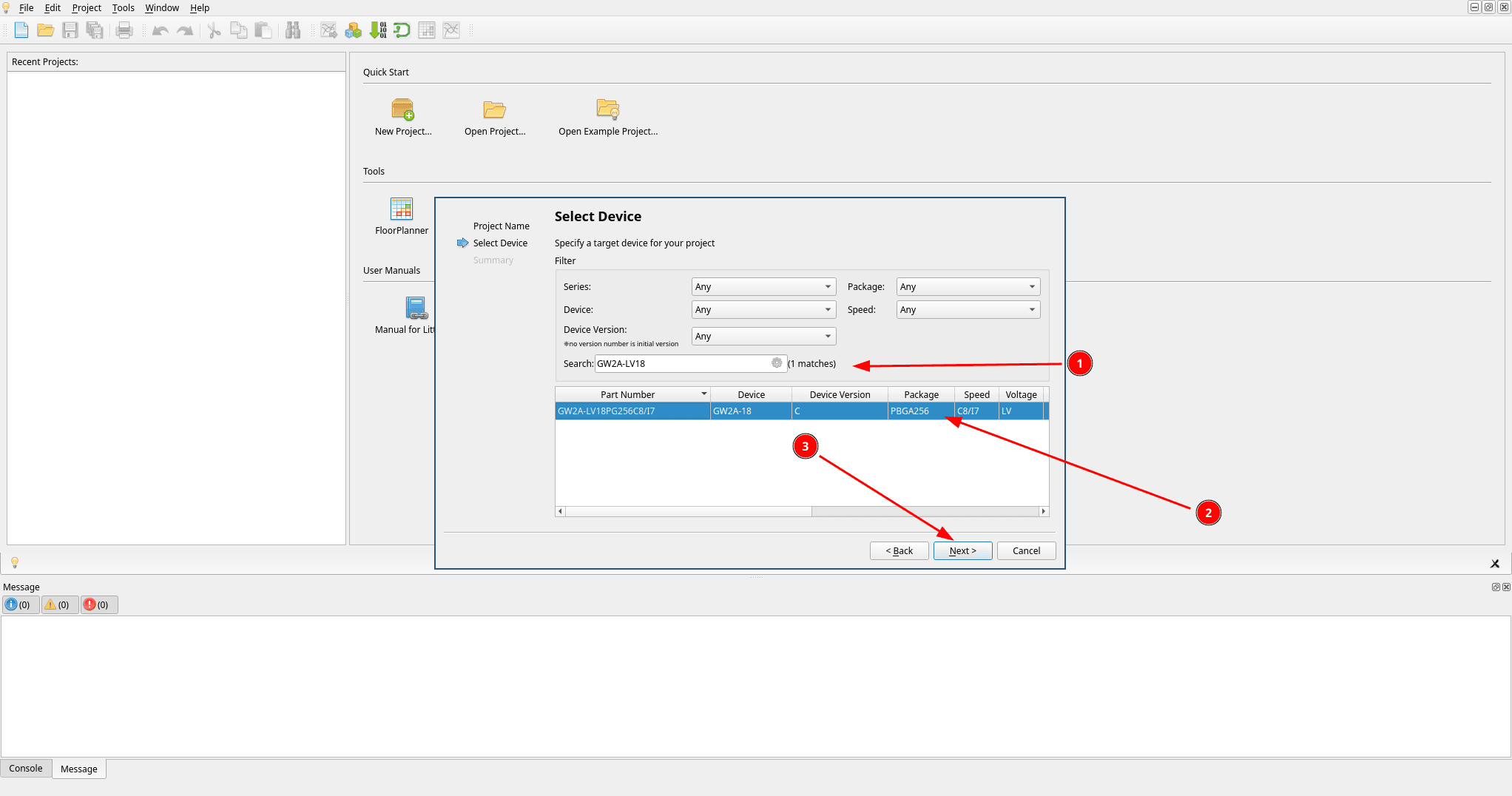
Task: Click the Device Version column header
Action: pos(840,394)
